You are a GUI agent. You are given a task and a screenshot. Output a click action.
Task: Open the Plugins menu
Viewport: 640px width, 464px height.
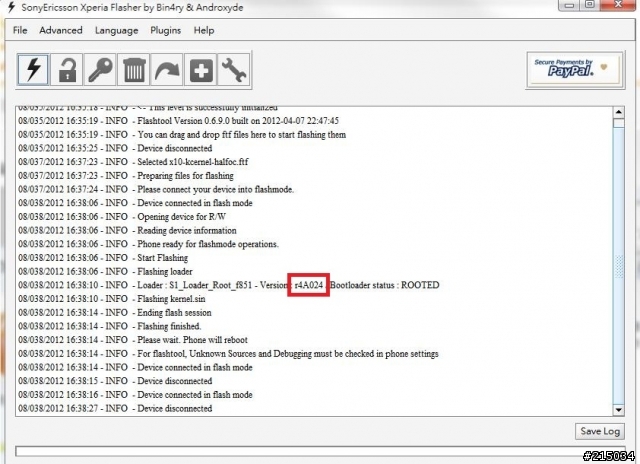pos(165,30)
